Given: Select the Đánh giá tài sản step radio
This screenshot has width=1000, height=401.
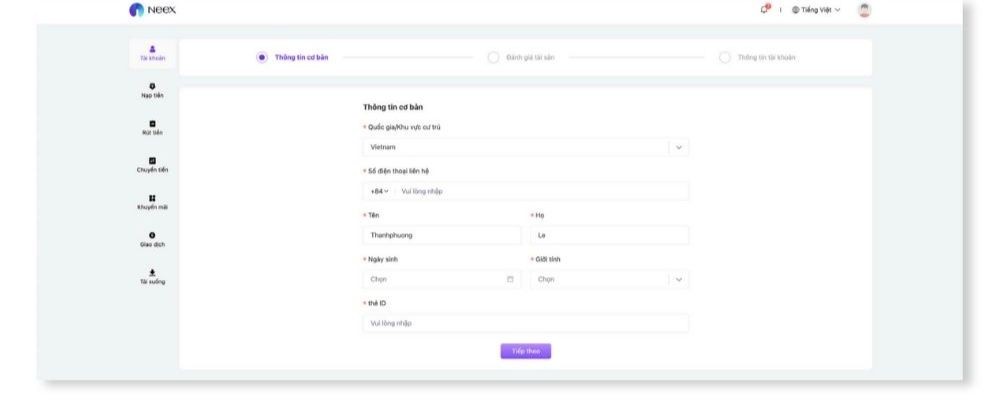Looking at the screenshot, I should 493,57.
